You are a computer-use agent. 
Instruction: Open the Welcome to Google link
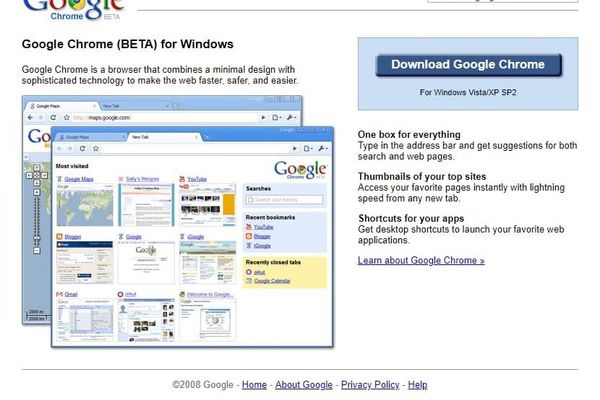pyautogui.click(x=209, y=294)
